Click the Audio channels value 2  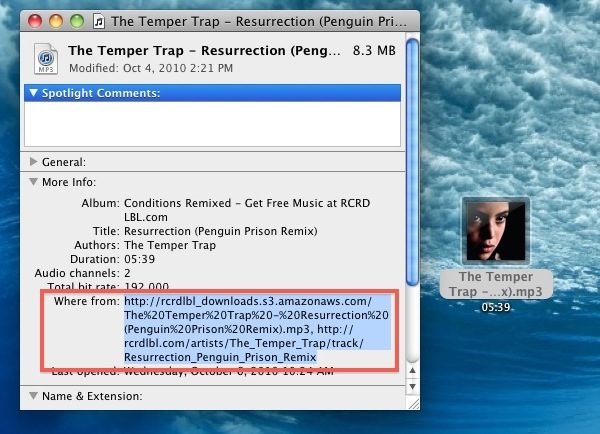pyautogui.click(x=127, y=273)
